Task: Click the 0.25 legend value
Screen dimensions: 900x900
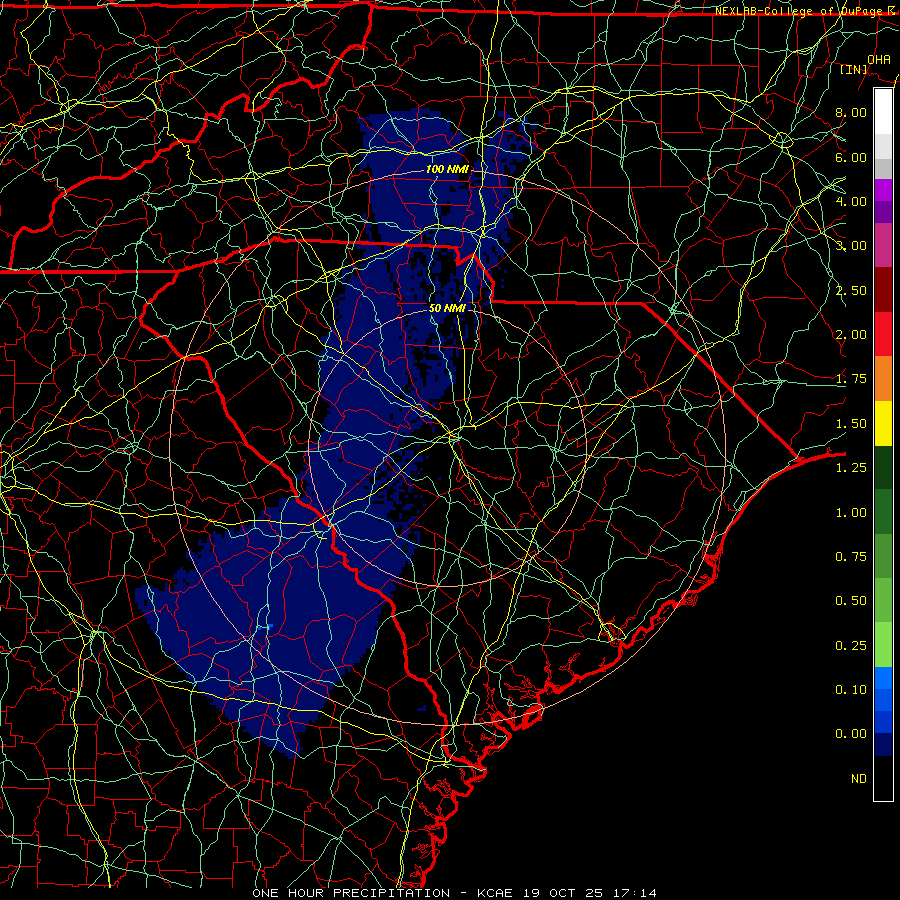Action: (851, 646)
